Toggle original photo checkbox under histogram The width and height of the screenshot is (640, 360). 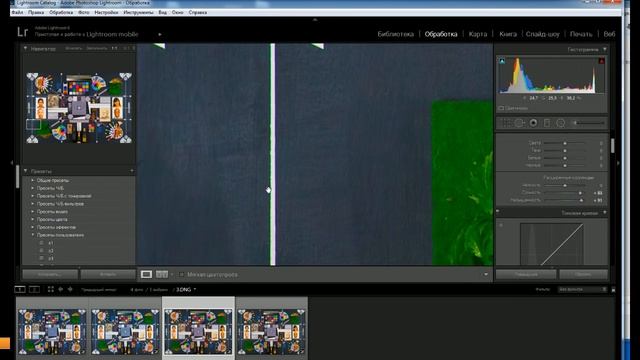coord(501,108)
